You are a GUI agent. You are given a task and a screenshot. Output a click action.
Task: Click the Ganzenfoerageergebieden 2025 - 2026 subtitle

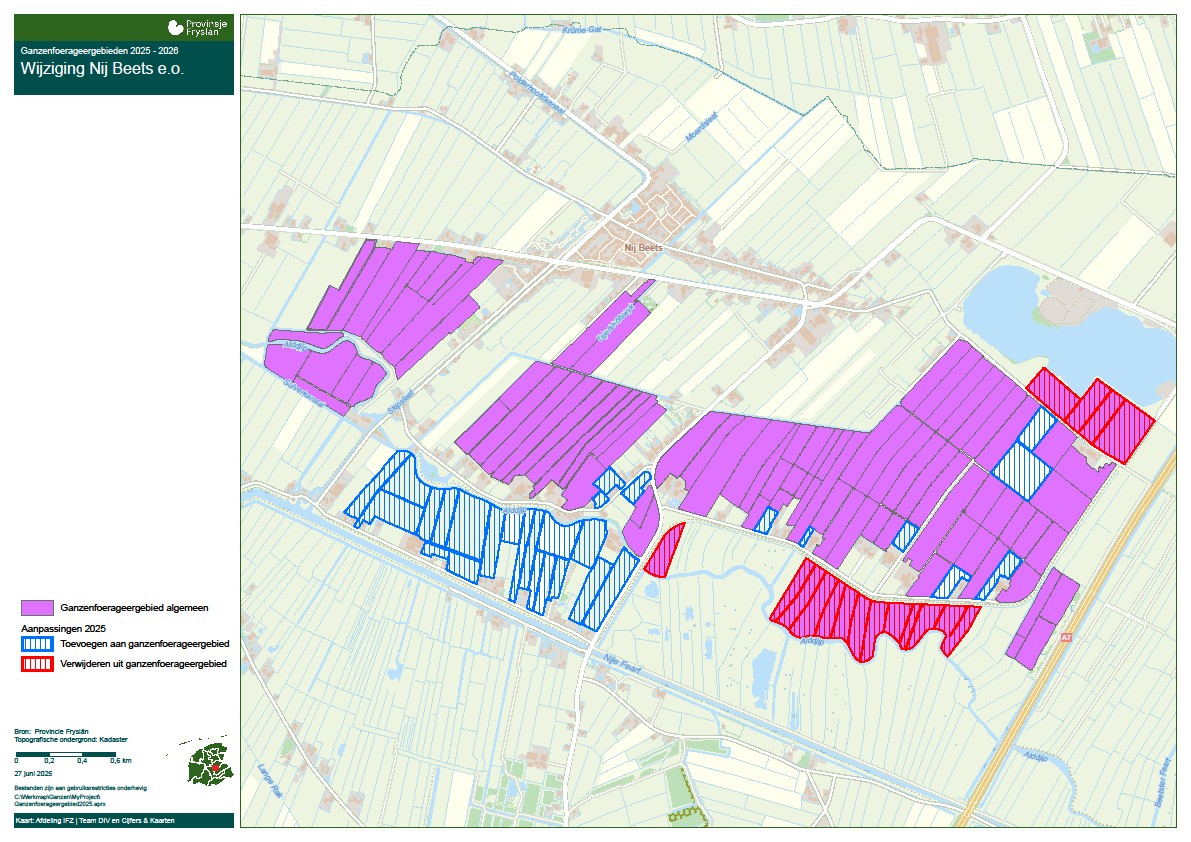[x=99, y=49]
